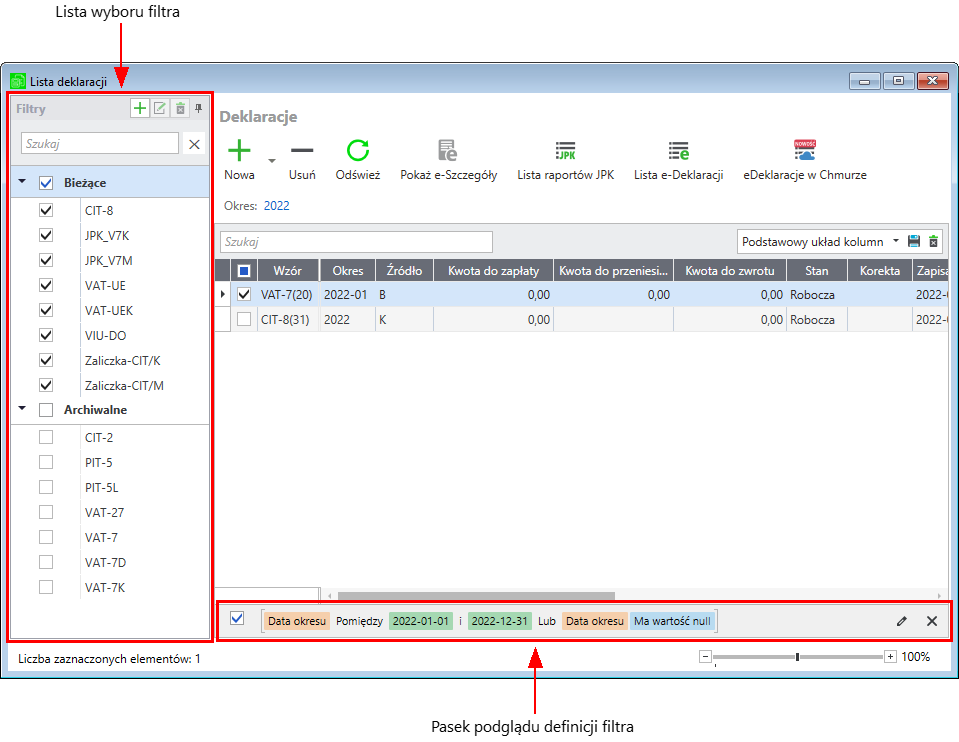Uncheck the JPK_V7K filter checkbox
Screen dimensions: 959x742
[x=45, y=235]
